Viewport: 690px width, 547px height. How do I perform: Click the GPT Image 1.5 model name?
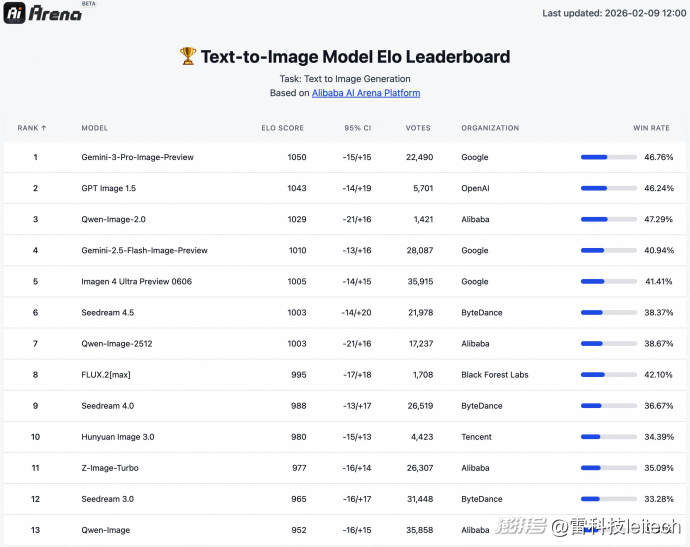tap(108, 188)
